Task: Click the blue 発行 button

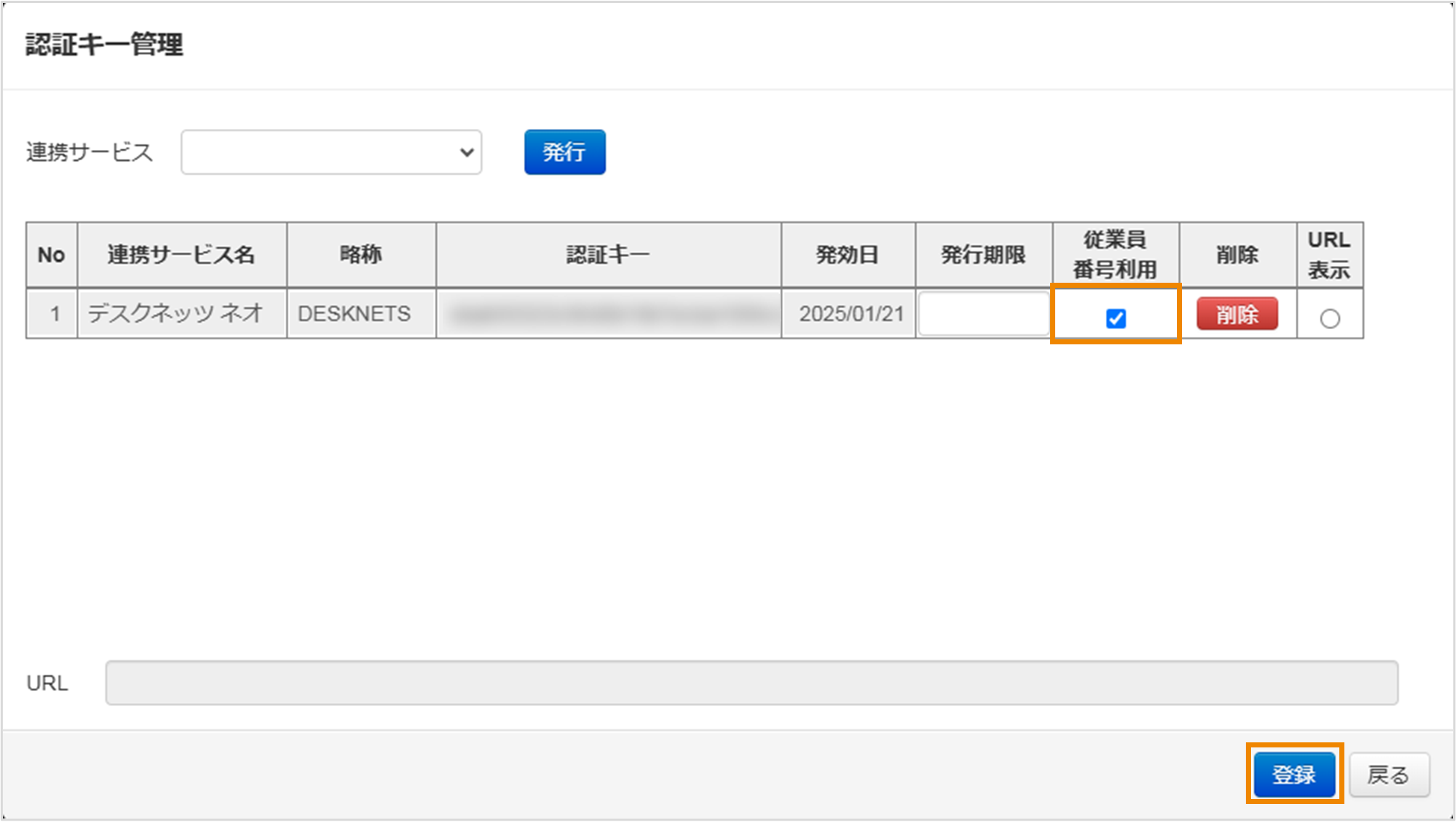Action: [x=565, y=152]
